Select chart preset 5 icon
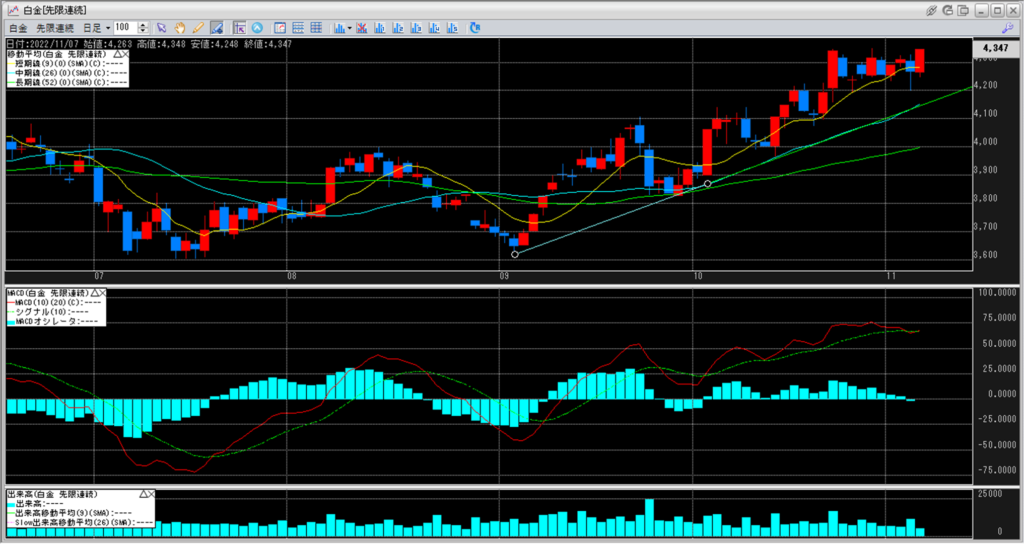1024x544 pixels. pos(453,28)
